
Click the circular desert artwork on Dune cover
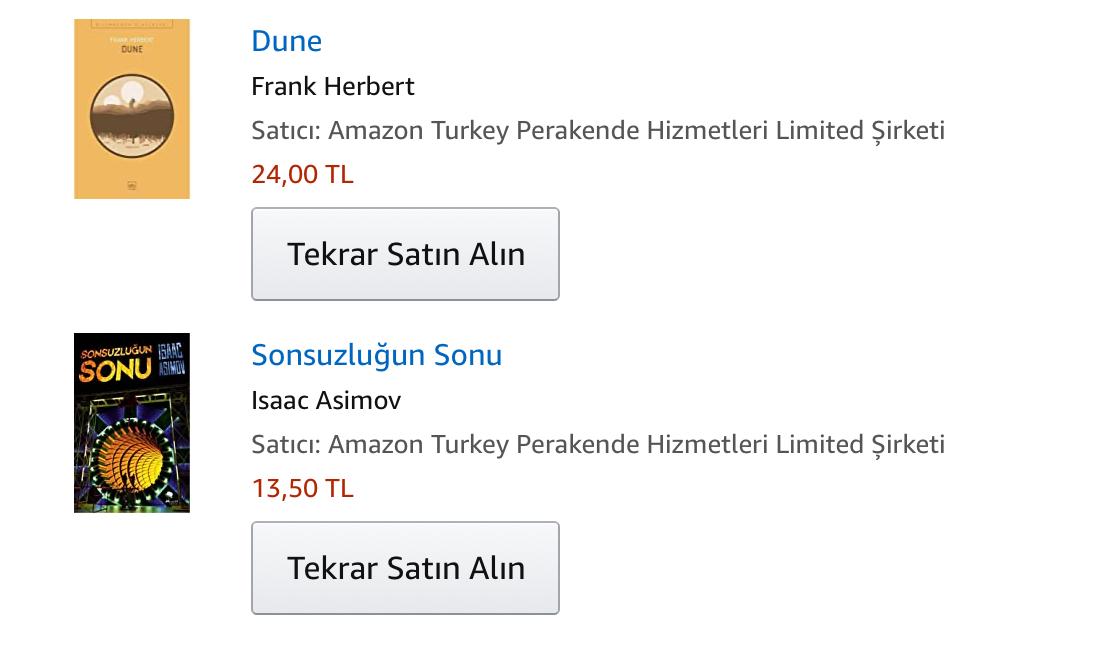tap(131, 115)
